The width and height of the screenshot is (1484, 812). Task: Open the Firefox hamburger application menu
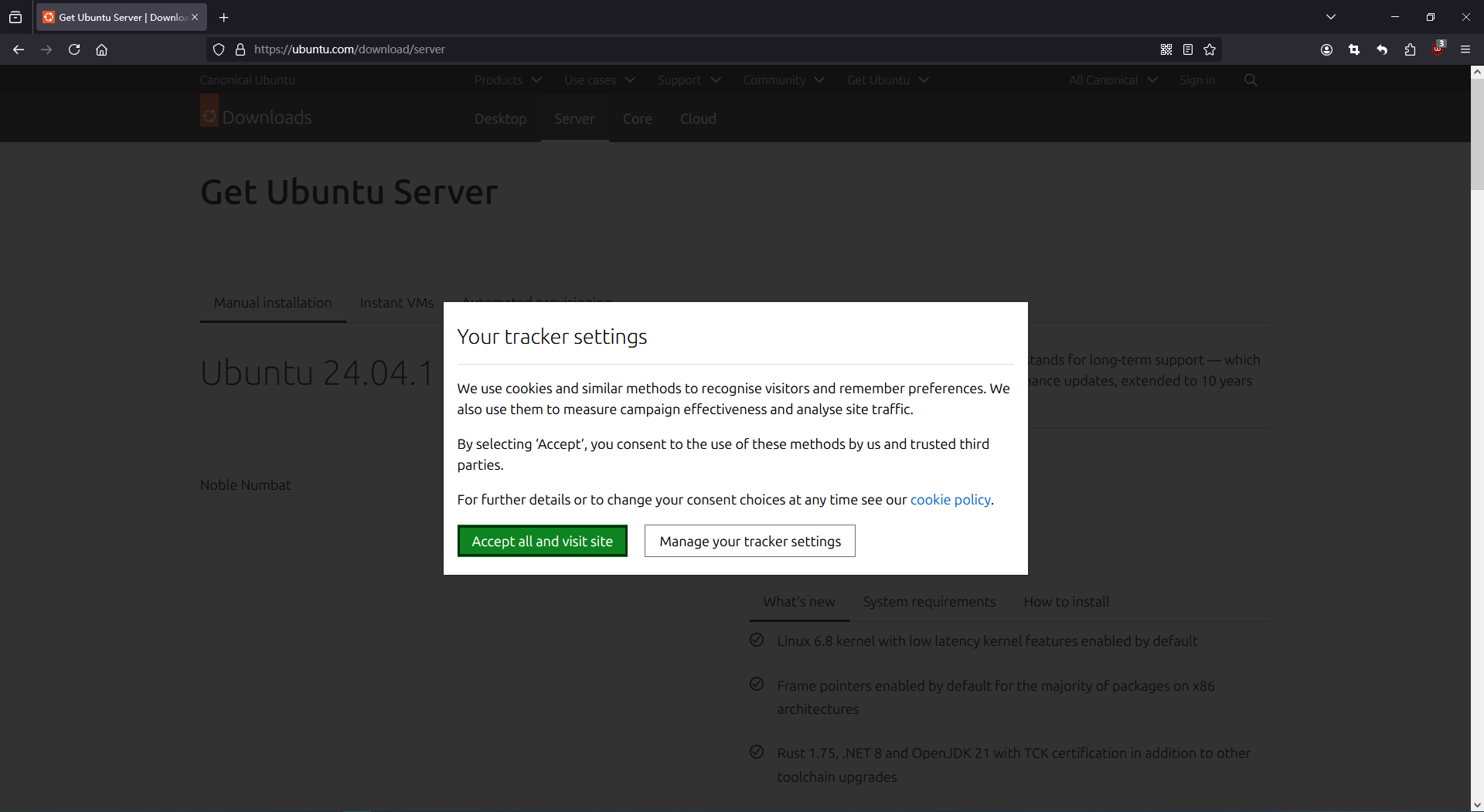[x=1465, y=49]
